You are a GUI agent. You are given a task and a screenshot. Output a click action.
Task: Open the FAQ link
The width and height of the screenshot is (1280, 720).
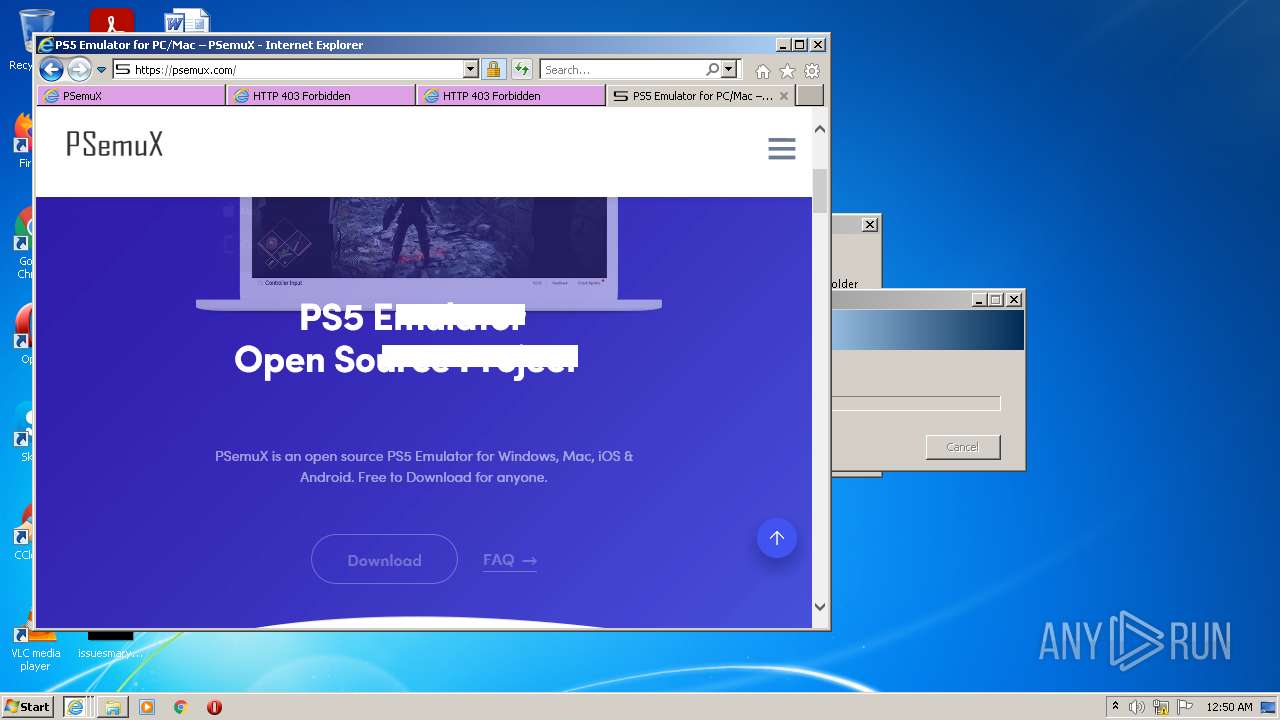tap(510, 561)
